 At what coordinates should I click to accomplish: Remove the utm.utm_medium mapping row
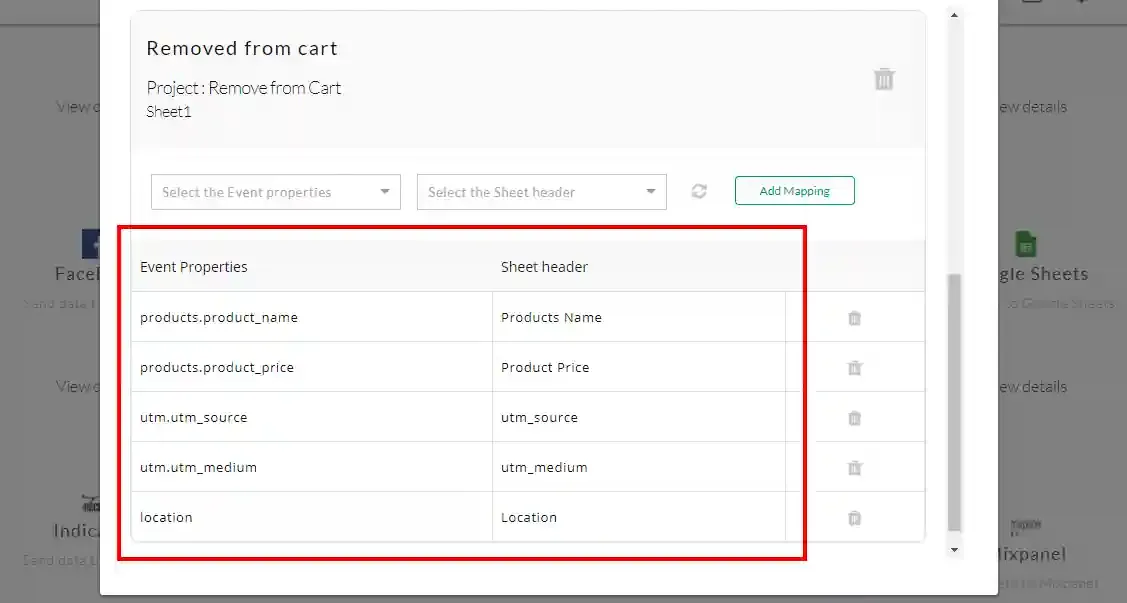tap(855, 468)
